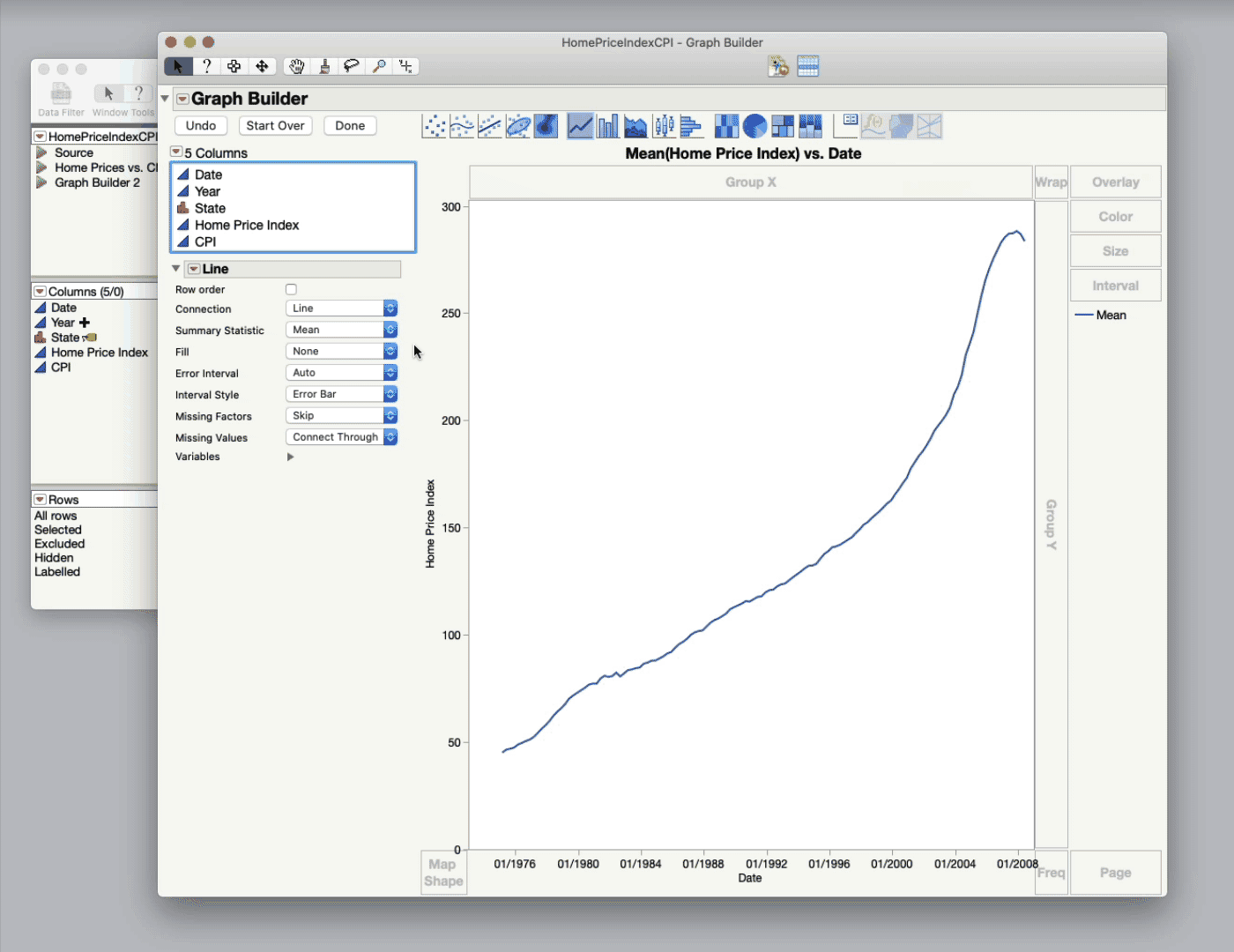
Task: Activate the Grabber hand tool
Action: pos(296,66)
